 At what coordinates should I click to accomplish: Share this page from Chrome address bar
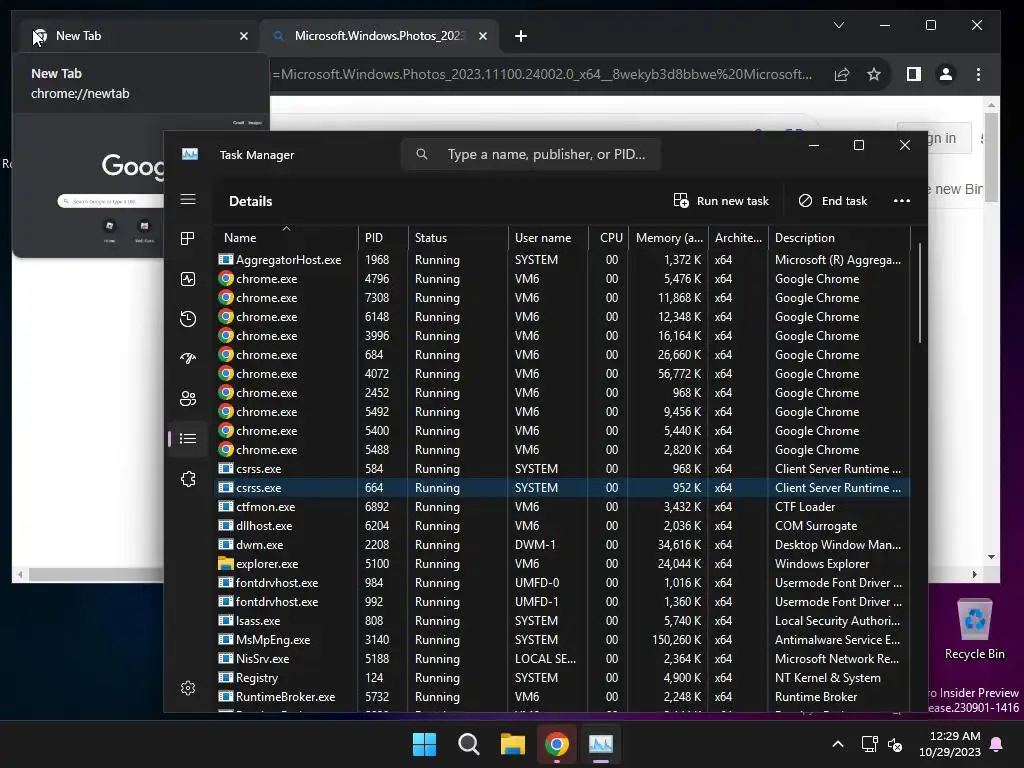pyautogui.click(x=842, y=74)
